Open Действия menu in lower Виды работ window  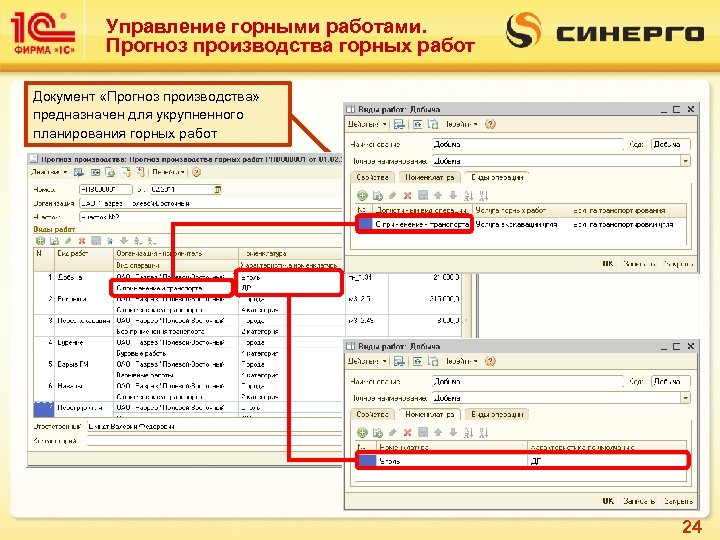pyautogui.click(x=367, y=361)
